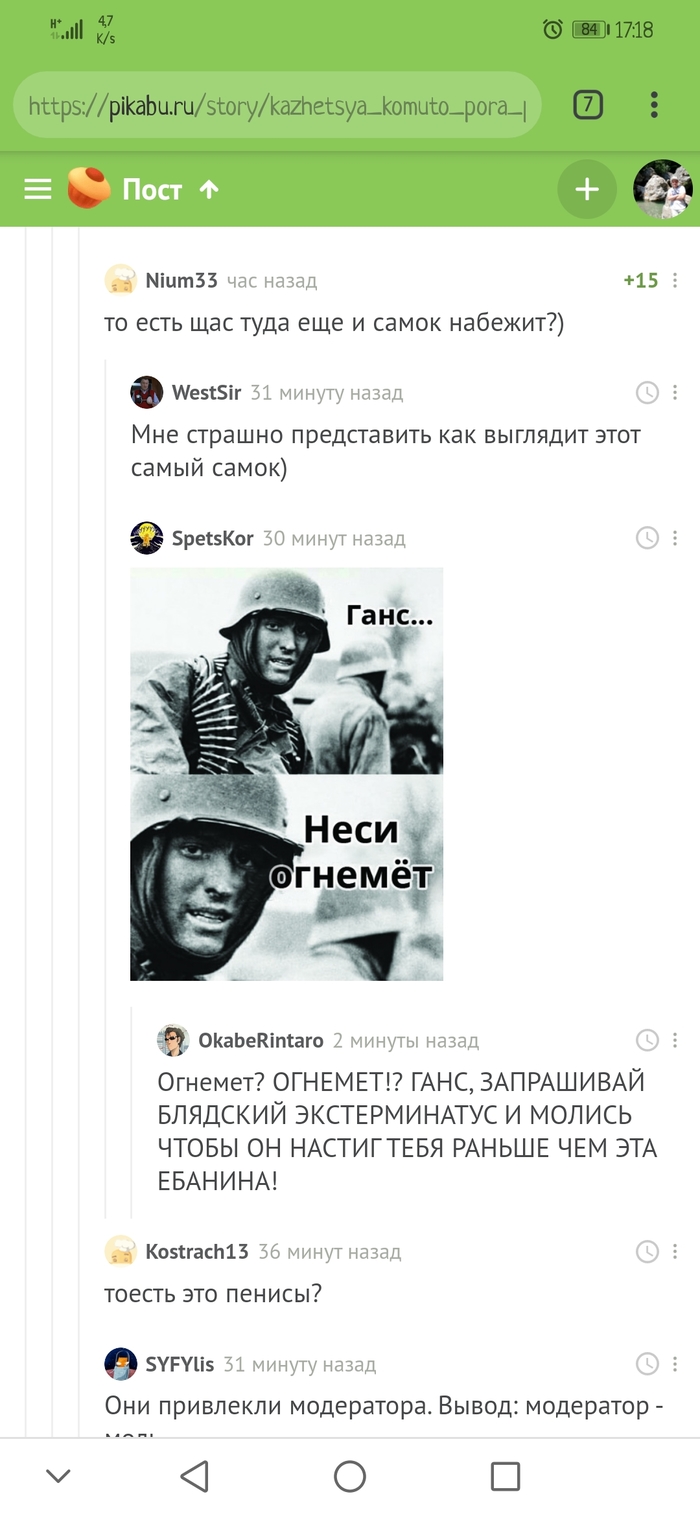
Task: Collapse keyboard with down chevron in nav bar
Action: (x=59, y=1476)
